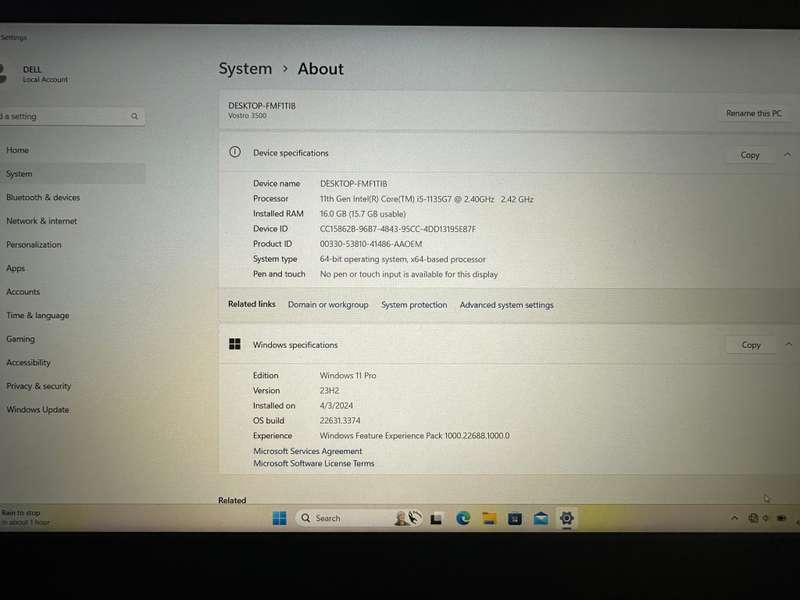
Task: Click the Version value 23H2
Action: (329, 390)
